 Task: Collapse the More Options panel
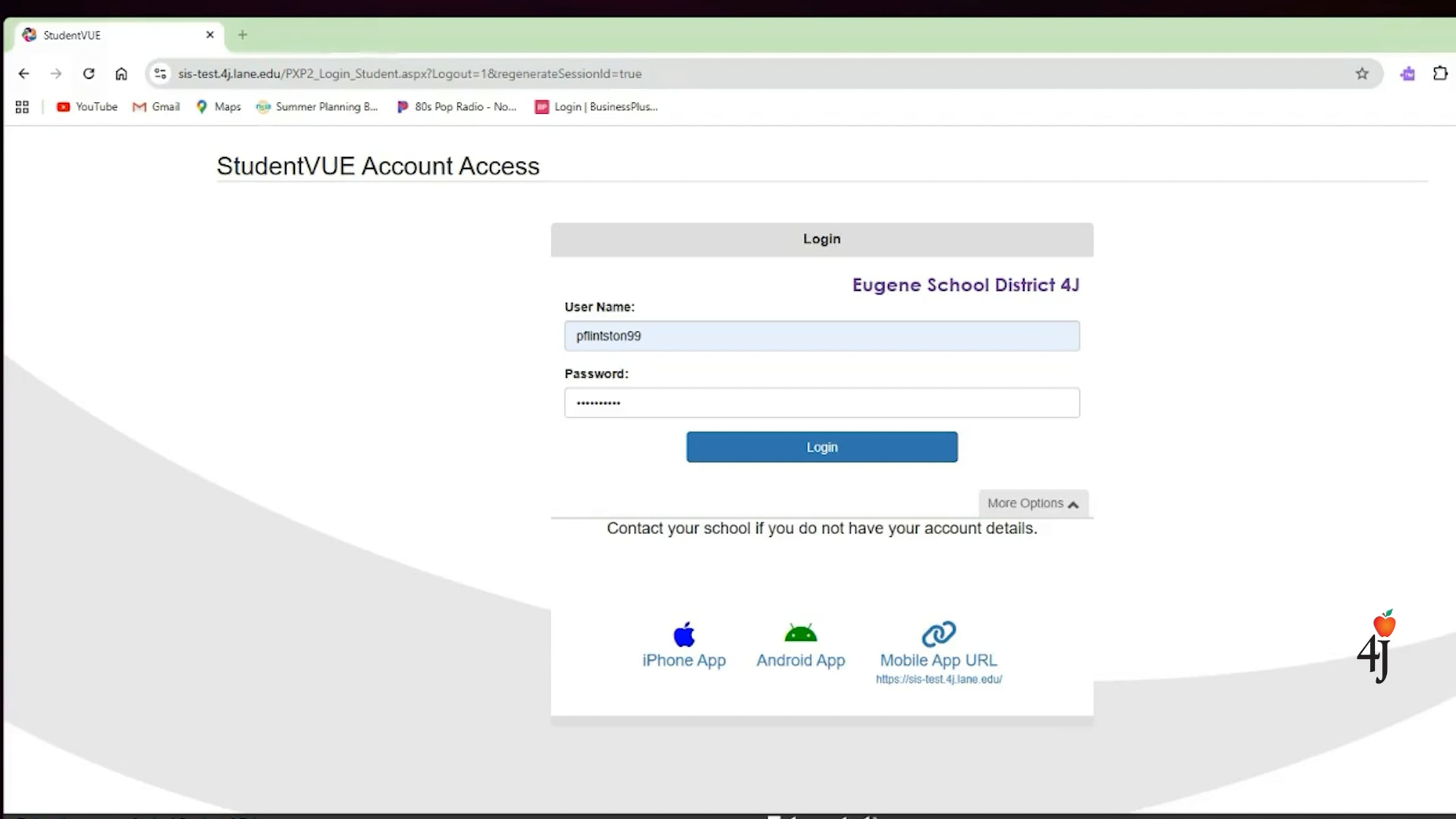click(x=1033, y=504)
